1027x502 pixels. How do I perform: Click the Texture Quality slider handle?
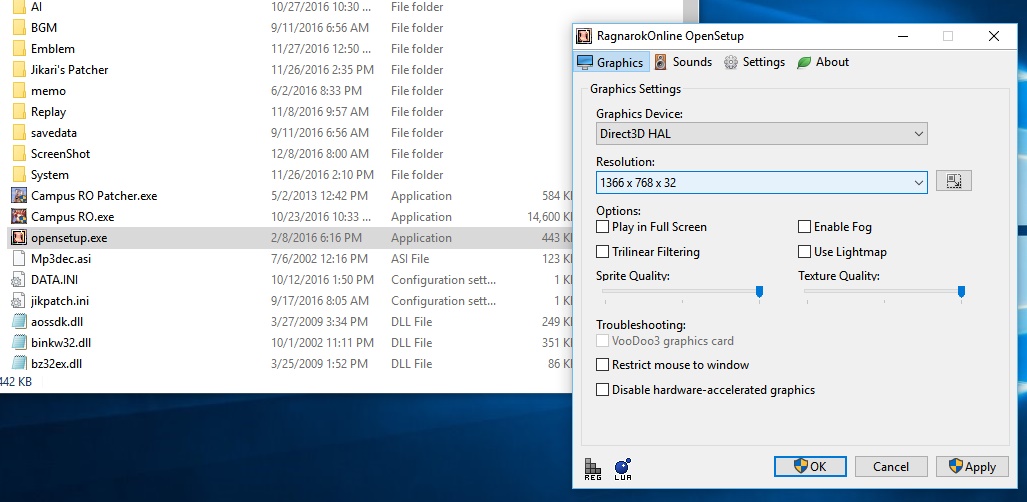[x=962, y=292]
